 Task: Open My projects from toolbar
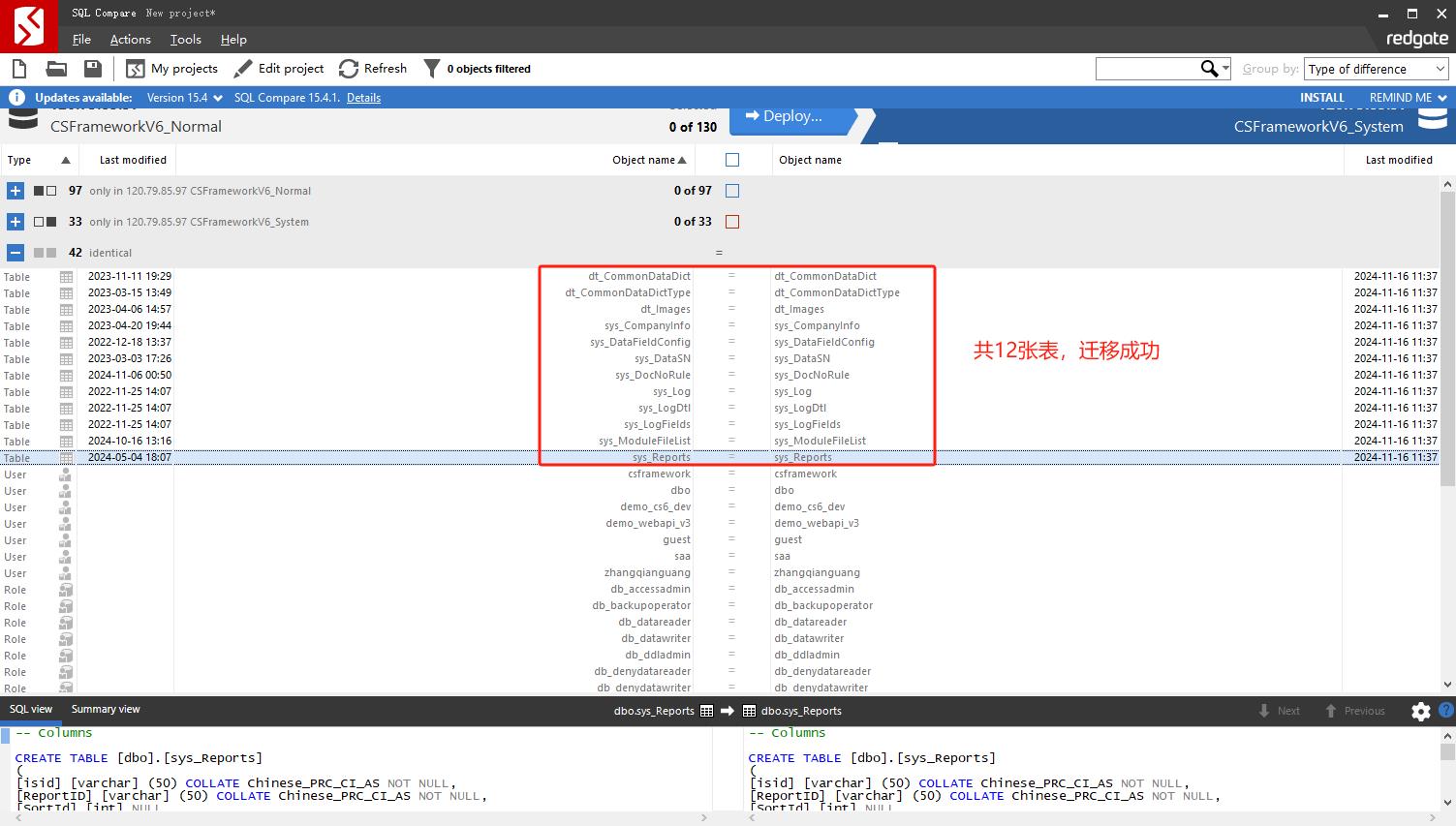point(172,69)
